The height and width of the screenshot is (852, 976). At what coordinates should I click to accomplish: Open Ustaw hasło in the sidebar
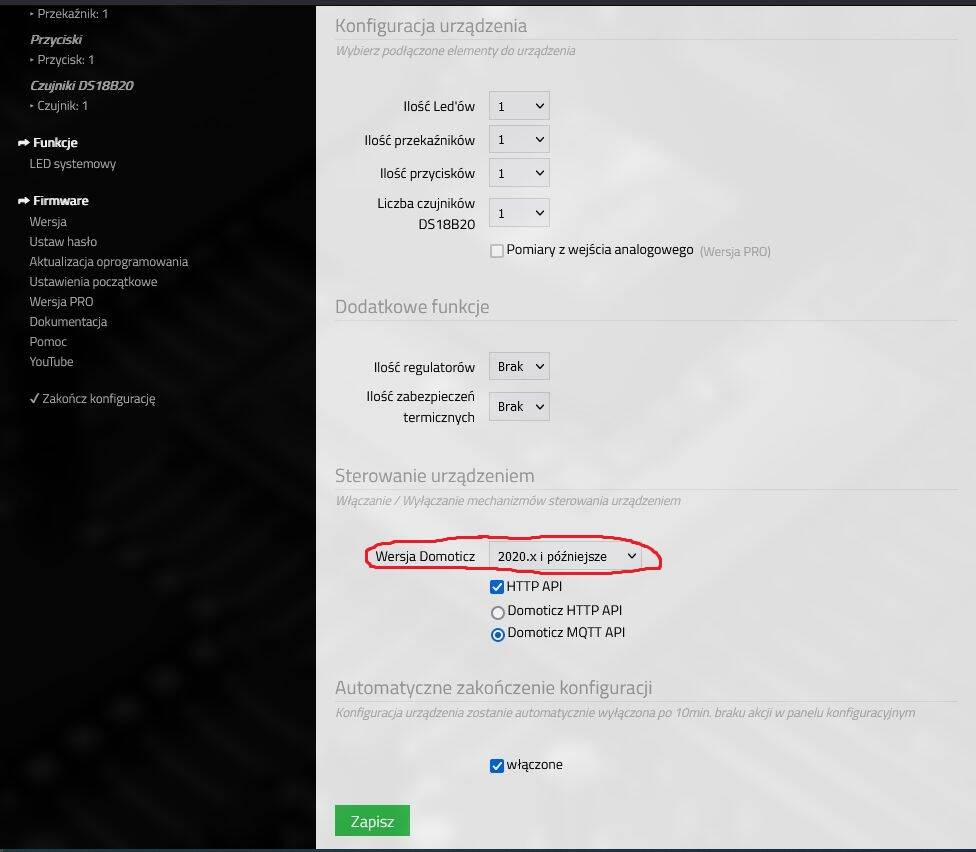point(63,241)
